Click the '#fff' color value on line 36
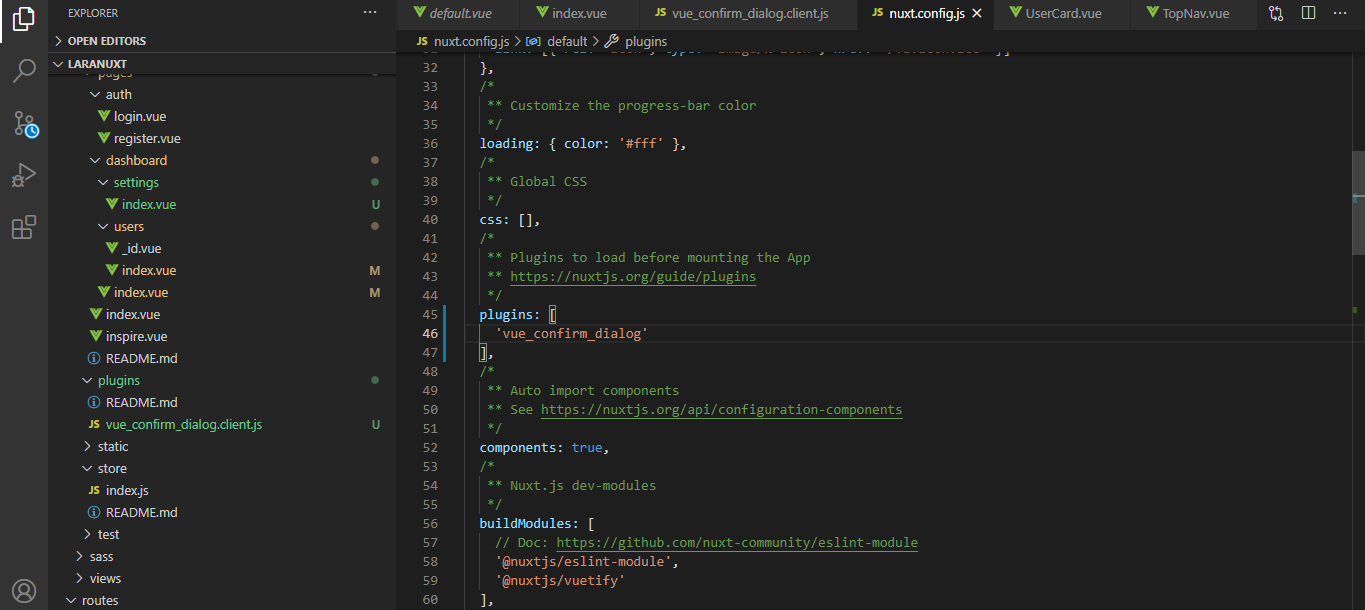This screenshot has width=1365, height=610. tap(641, 143)
